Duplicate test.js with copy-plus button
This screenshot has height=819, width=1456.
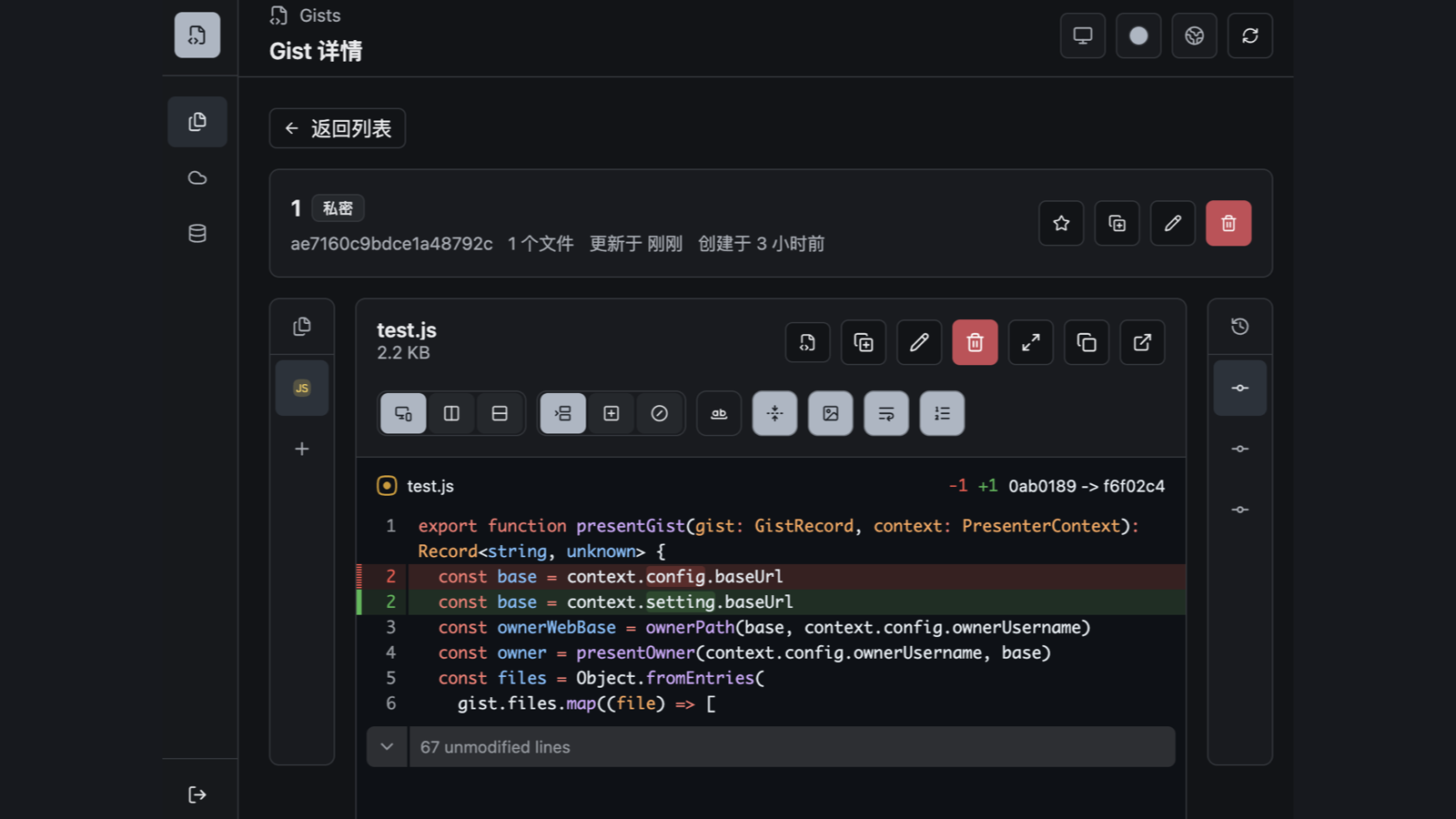point(864,342)
